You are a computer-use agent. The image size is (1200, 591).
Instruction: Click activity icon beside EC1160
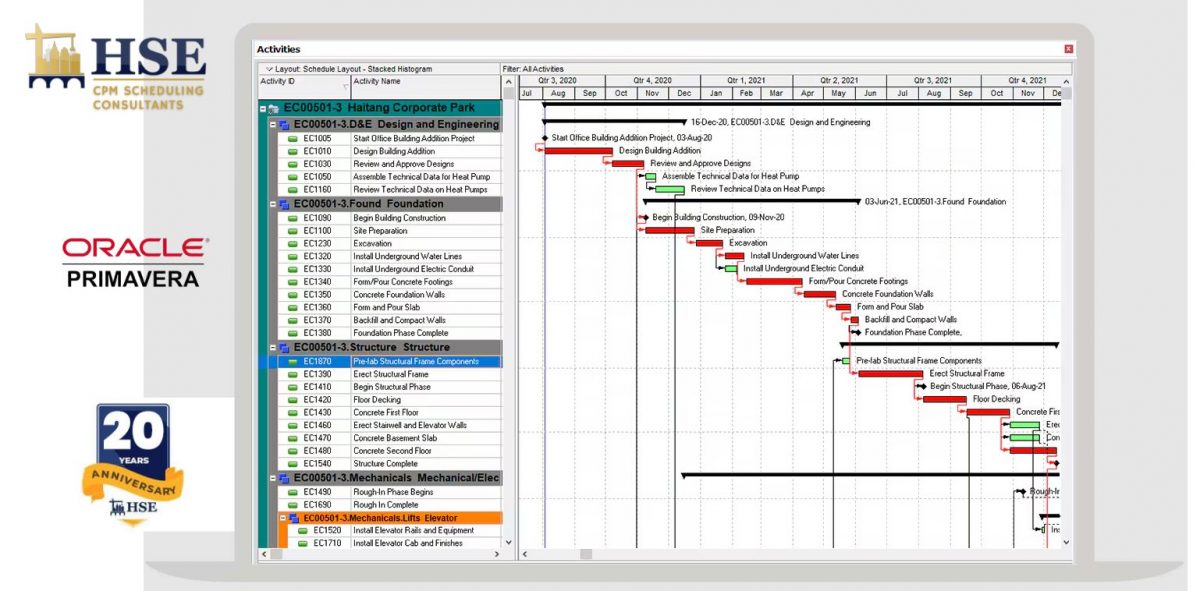(293, 190)
